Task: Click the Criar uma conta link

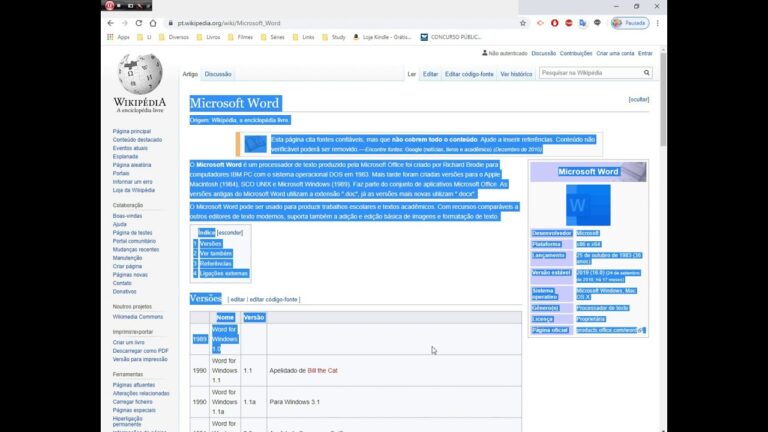Action: click(615, 53)
